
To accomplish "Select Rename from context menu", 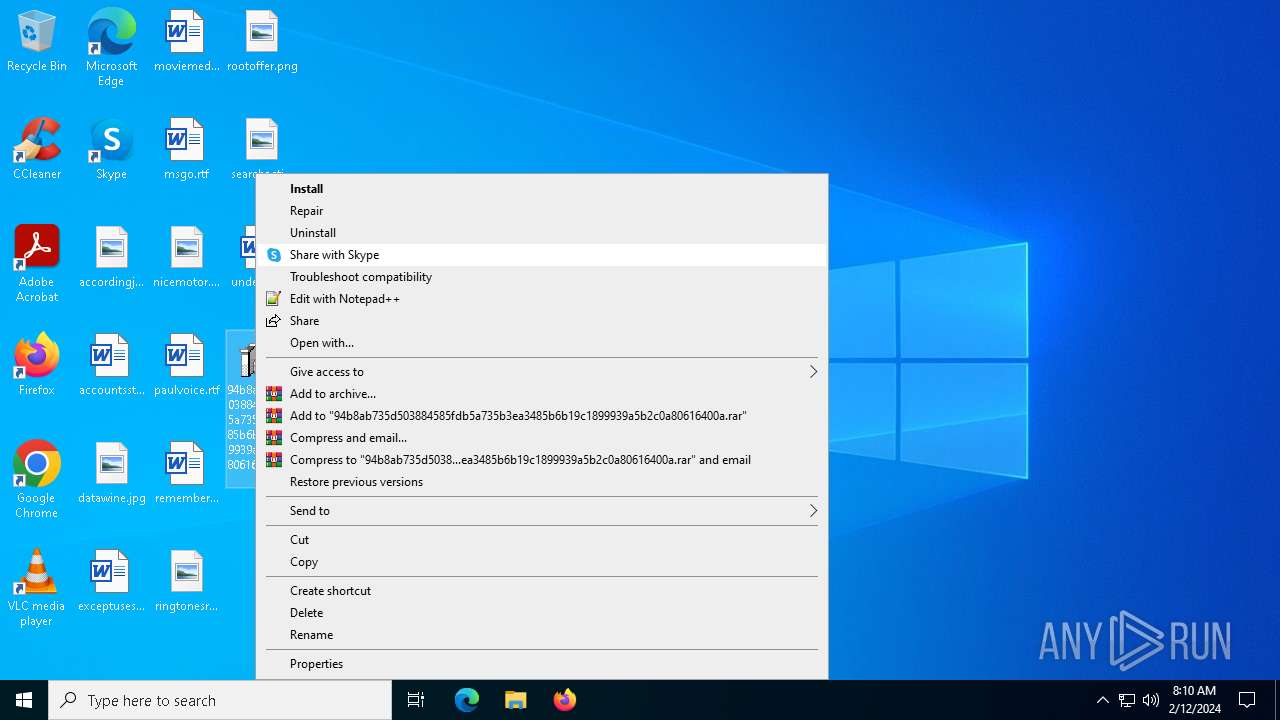I will point(542,635).
